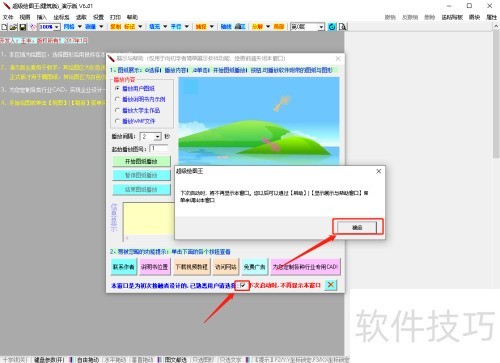The width and height of the screenshot is (500, 363).
Task: Open the layer combo box in toolbar
Action: [x=307, y=27]
